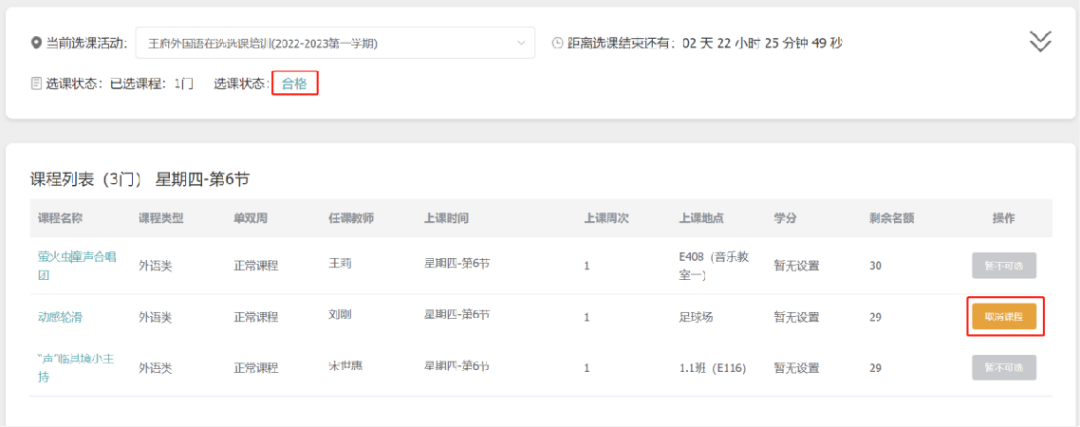
Task: Click the 课程类型 column header
Action: point(161,218)
